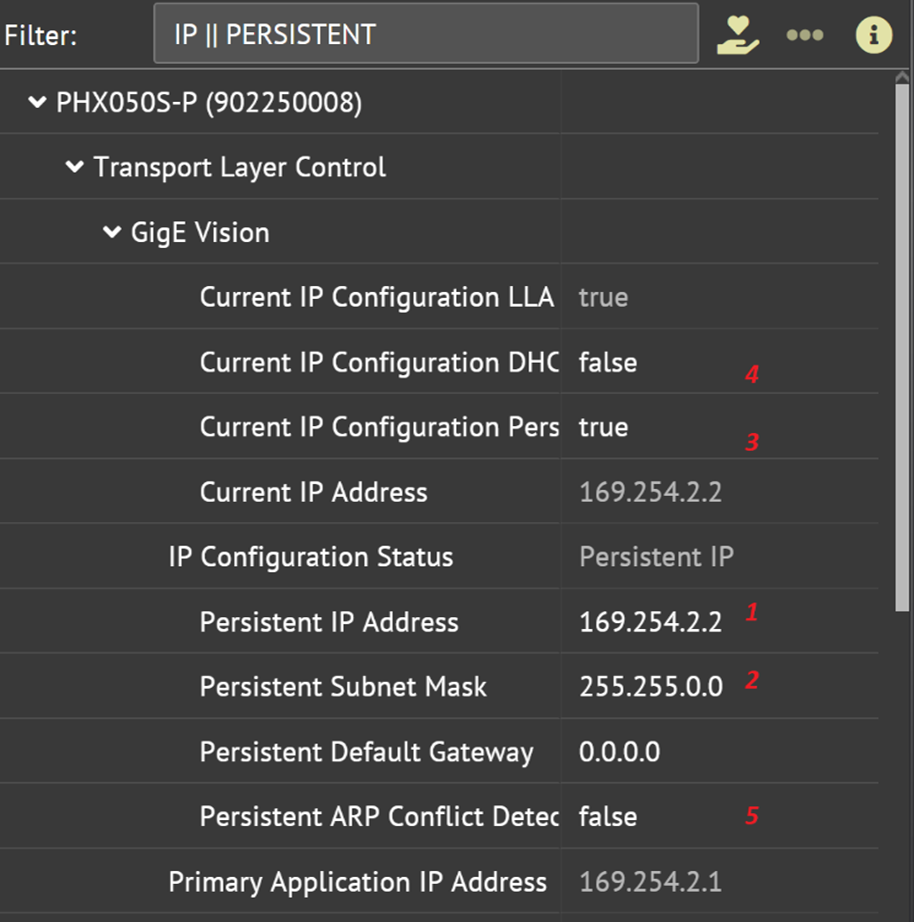Image resolution: width=914 pixels, height=922 pixels.
Task: Select the IP Configuration Status row
Action: (310, 557)
